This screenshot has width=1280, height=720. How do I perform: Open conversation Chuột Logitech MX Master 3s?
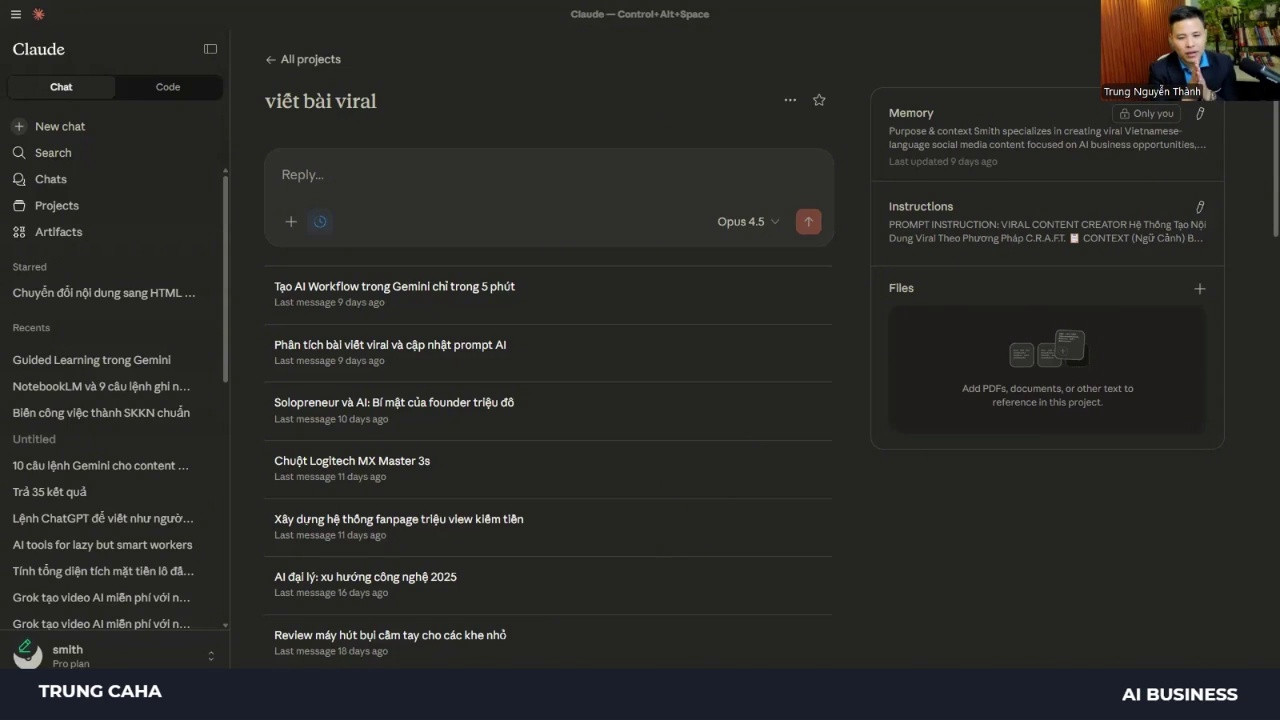click(x=548, y=469)
